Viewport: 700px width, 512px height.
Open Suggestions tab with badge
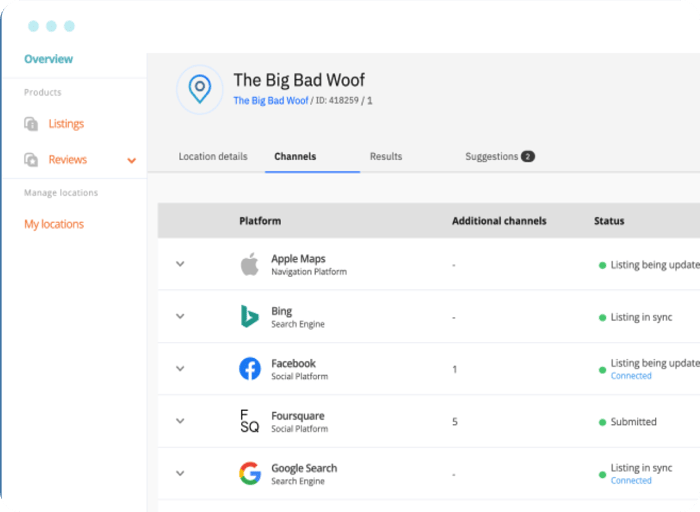[x=500, y=157]
